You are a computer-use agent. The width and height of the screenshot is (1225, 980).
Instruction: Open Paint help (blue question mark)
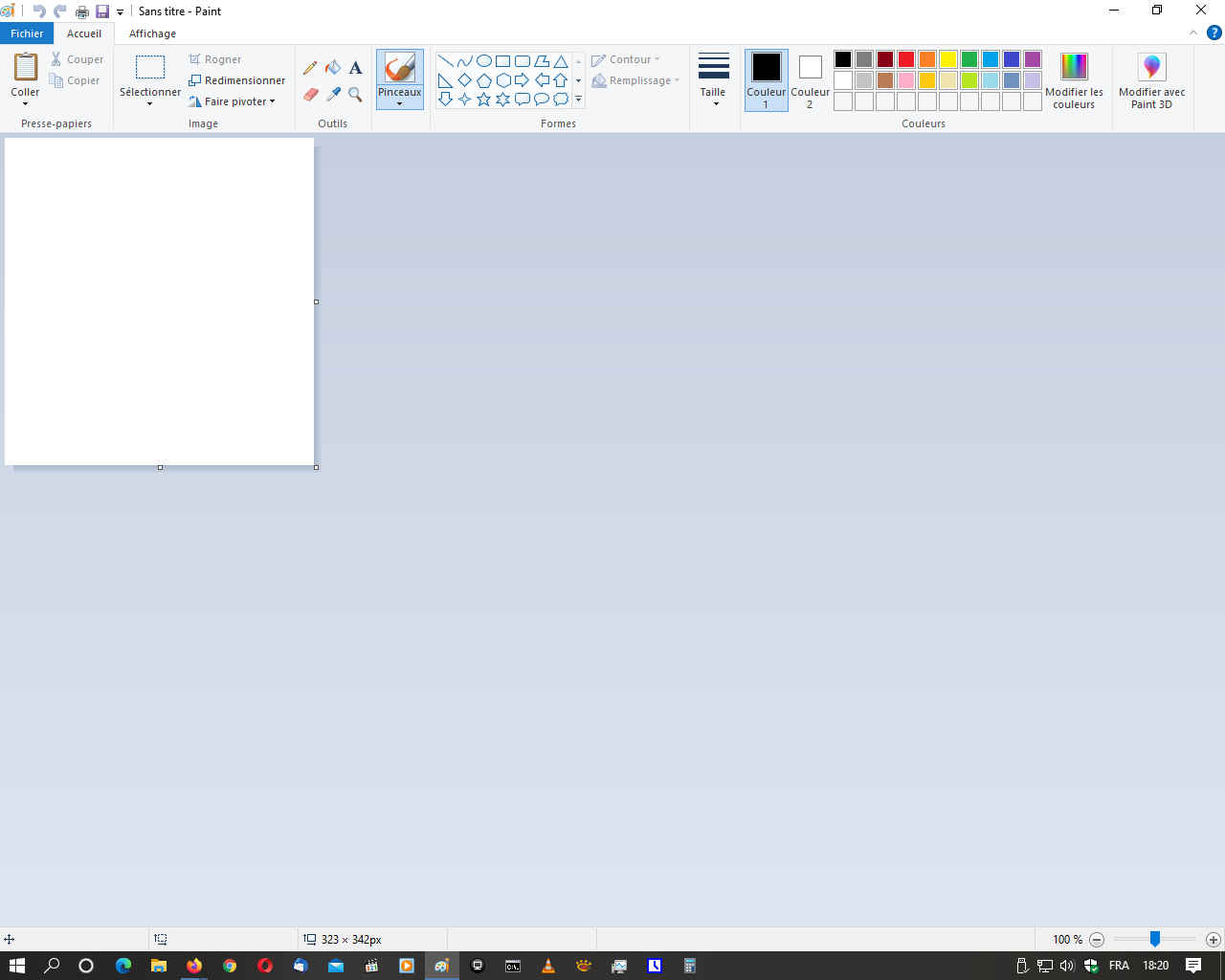[1214, 33]
